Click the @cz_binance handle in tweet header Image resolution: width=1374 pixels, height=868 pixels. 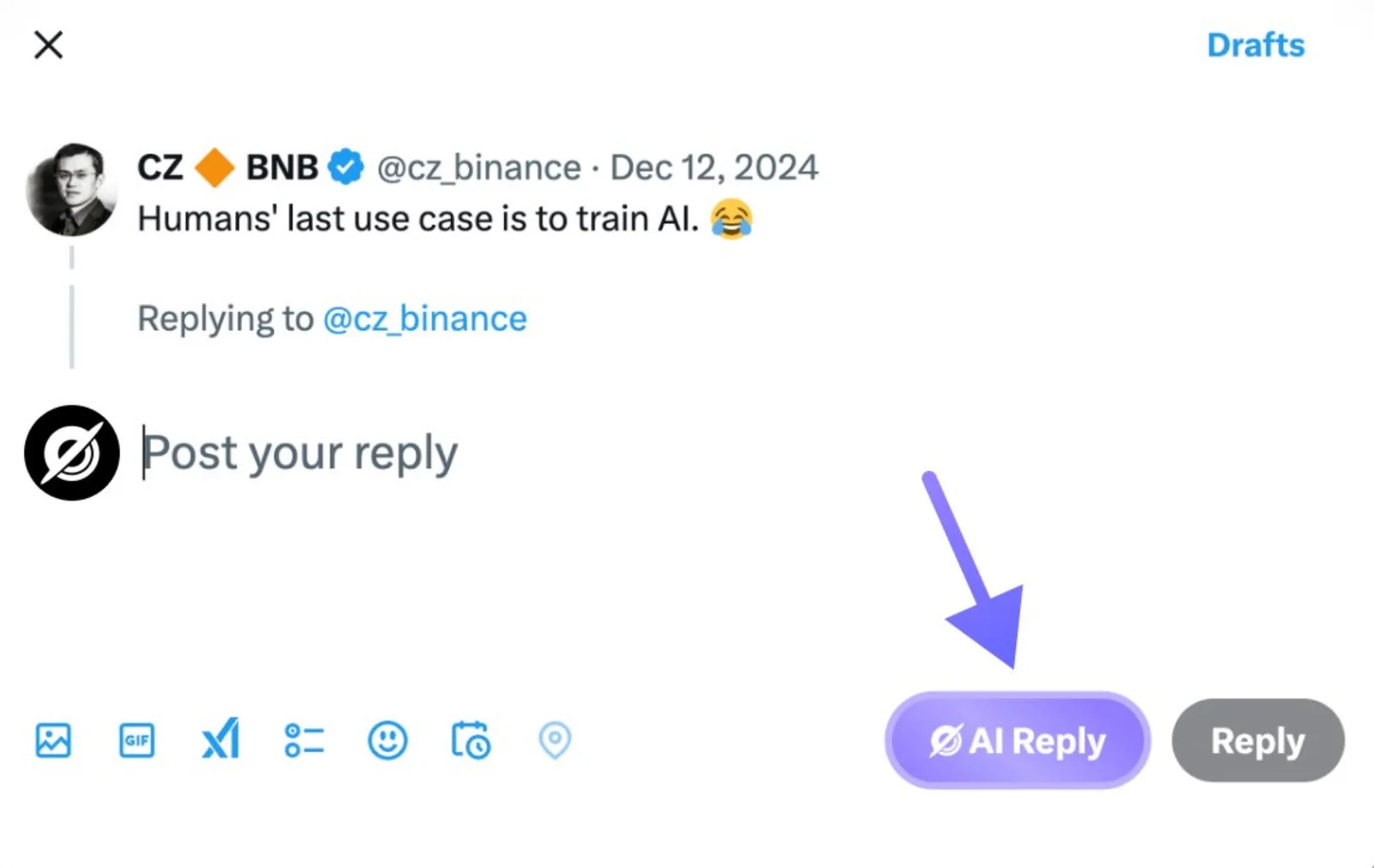coord(479,167)
